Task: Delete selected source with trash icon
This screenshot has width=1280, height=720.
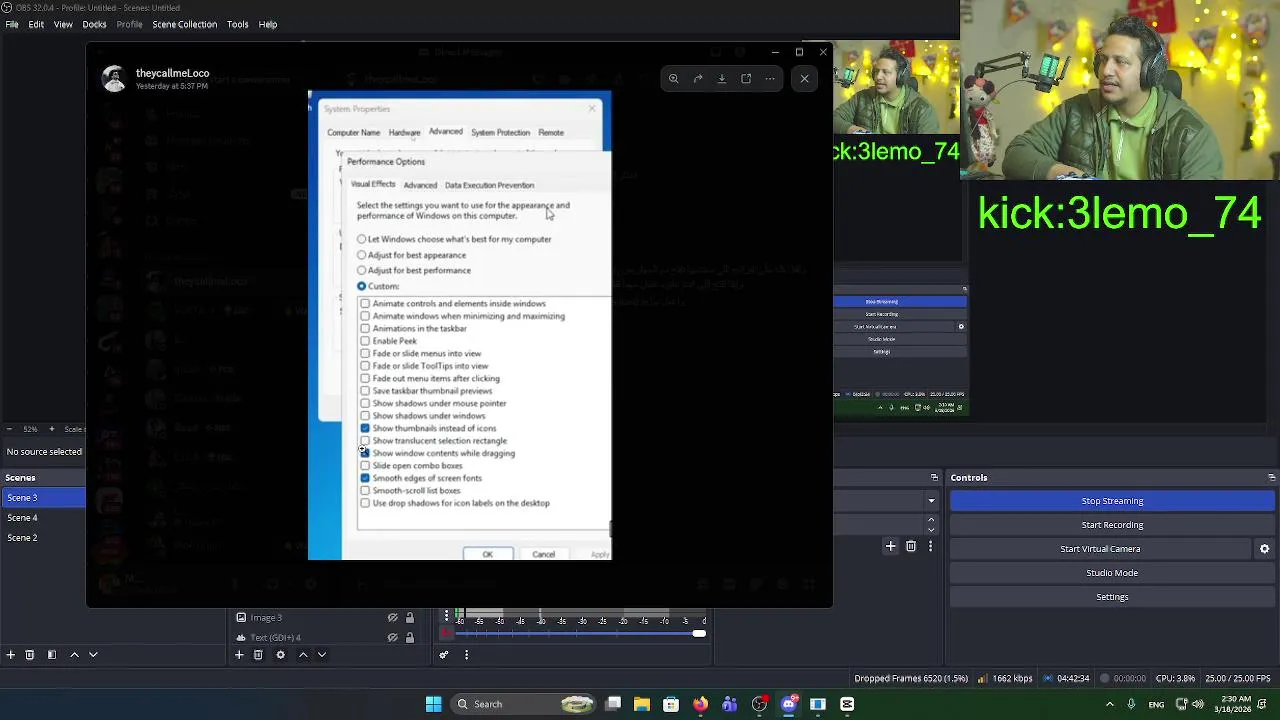Action: (x=258, y=655)
